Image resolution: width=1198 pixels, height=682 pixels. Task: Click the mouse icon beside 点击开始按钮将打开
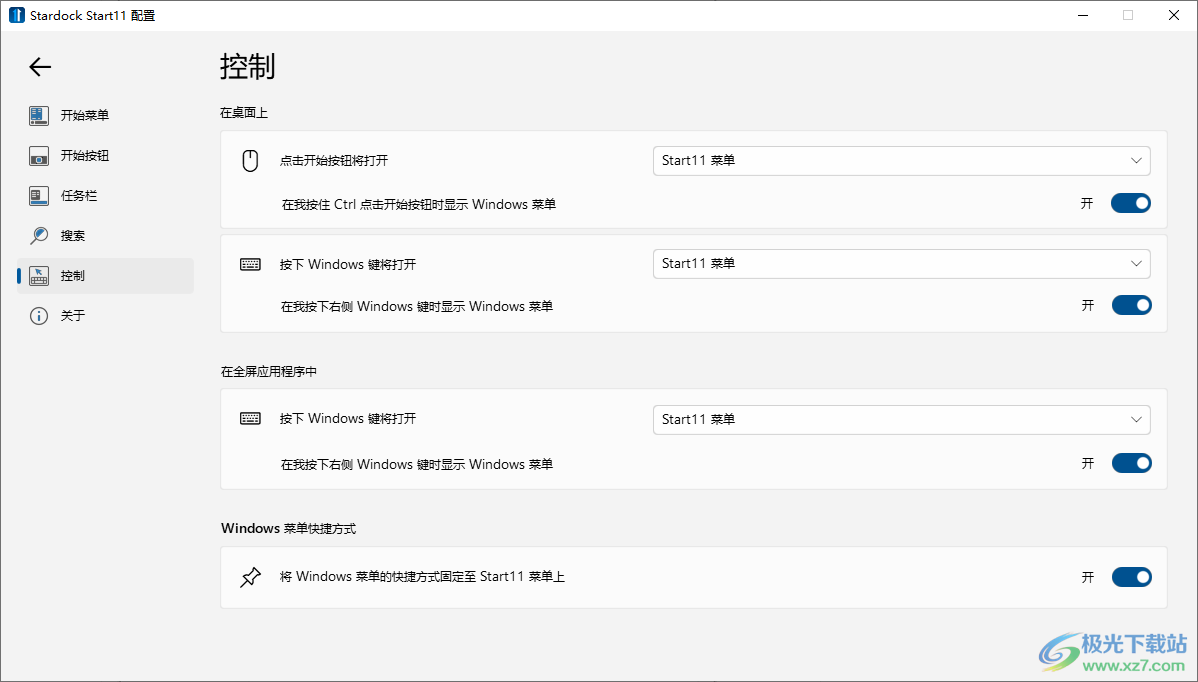tap(250, 160)
